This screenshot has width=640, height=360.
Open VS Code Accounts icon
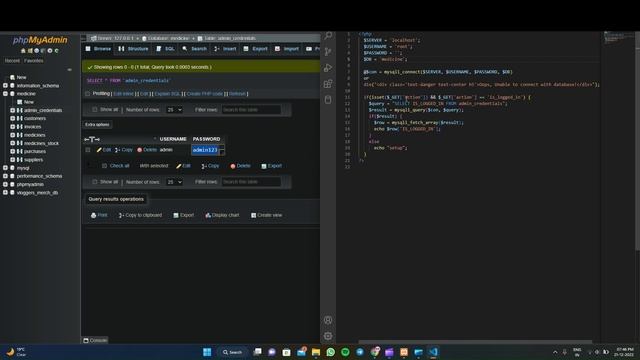pos(328,320)
